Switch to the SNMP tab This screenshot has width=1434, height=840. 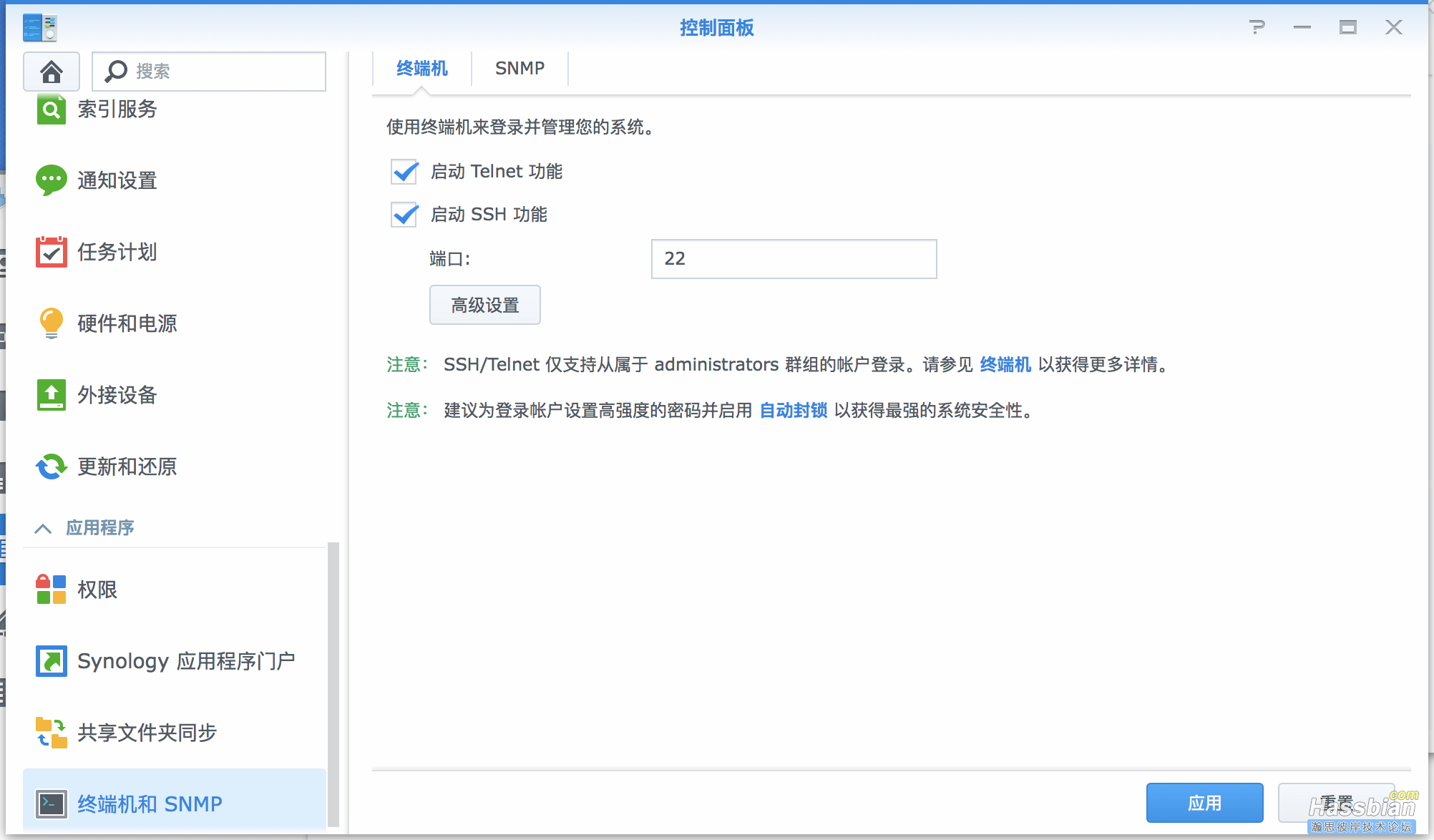pos(520,69)
